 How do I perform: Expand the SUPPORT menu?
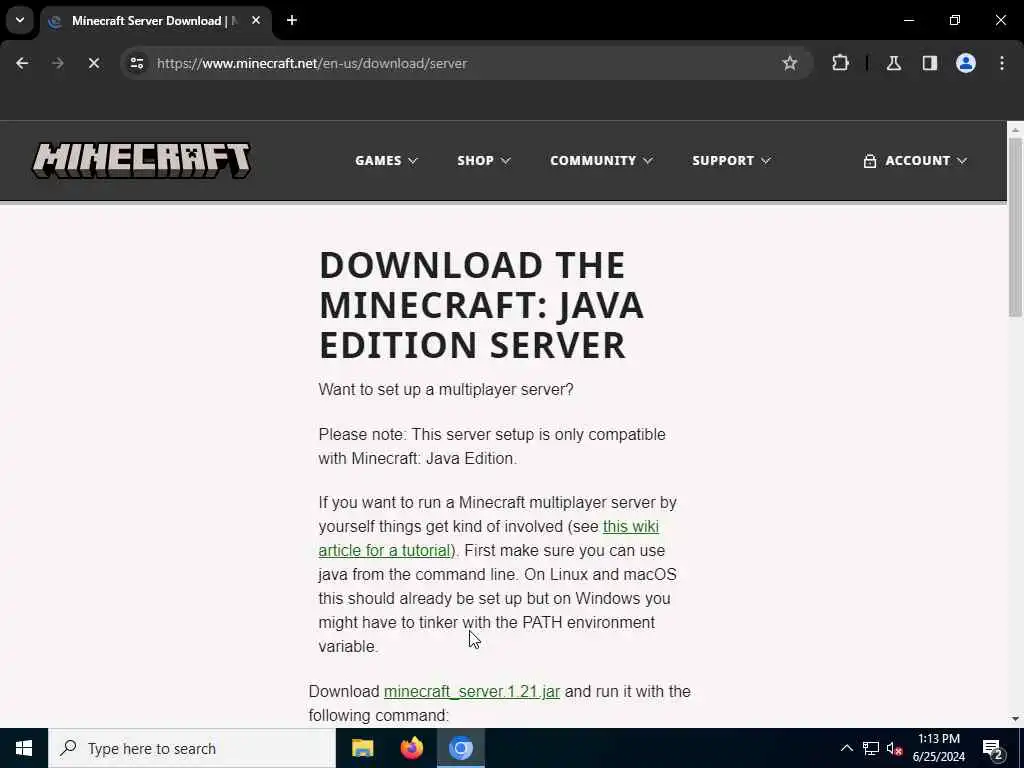(x=731, y=161)
